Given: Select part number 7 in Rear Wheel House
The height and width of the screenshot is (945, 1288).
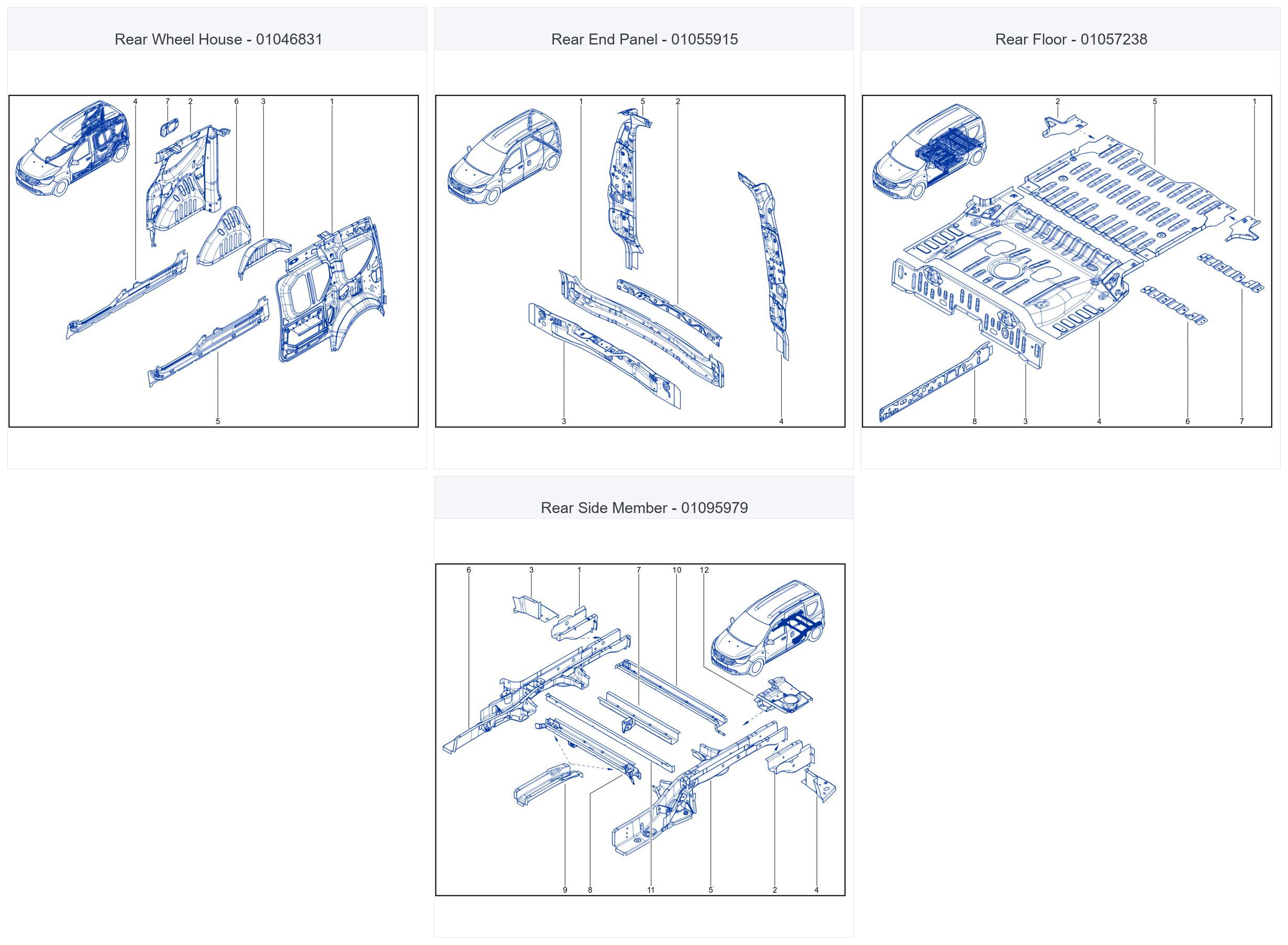Looking at the screenshot, I should click(168, 101).
